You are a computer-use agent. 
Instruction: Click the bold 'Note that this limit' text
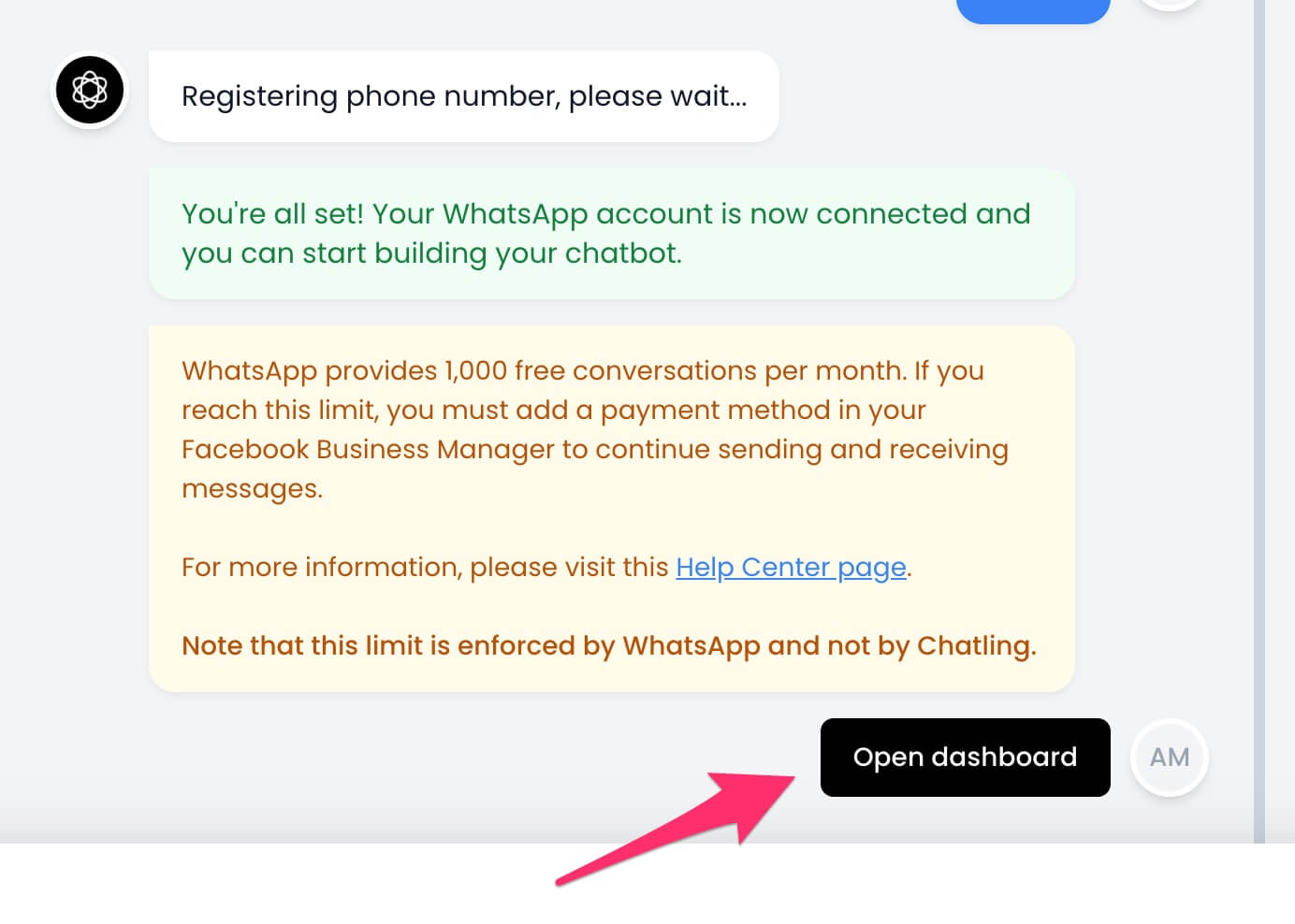(x=608, y=645)
